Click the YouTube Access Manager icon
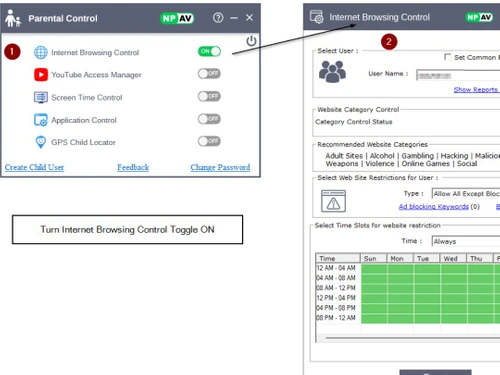Image resolution: width=500 pixels, height=375 pixels. click(41, 75)
